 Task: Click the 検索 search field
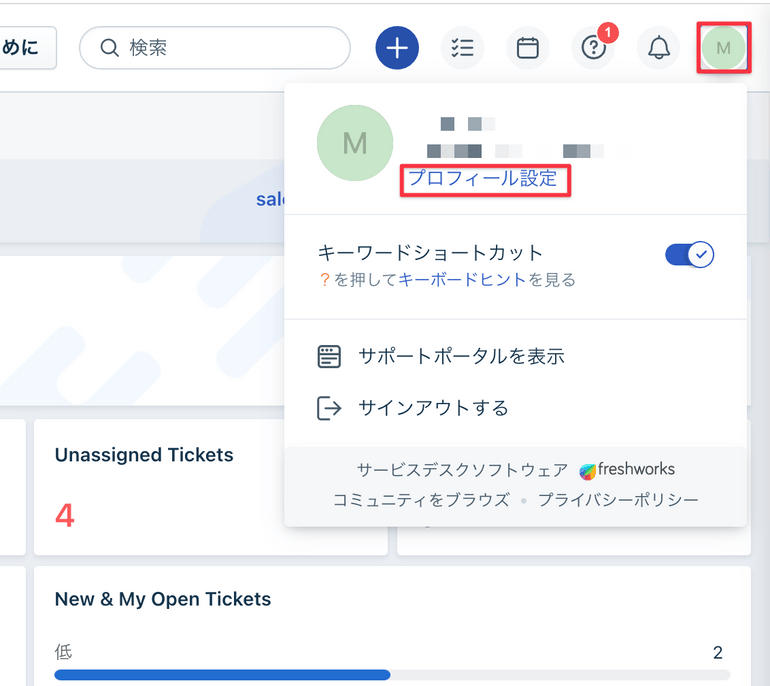tap(215, 48)
